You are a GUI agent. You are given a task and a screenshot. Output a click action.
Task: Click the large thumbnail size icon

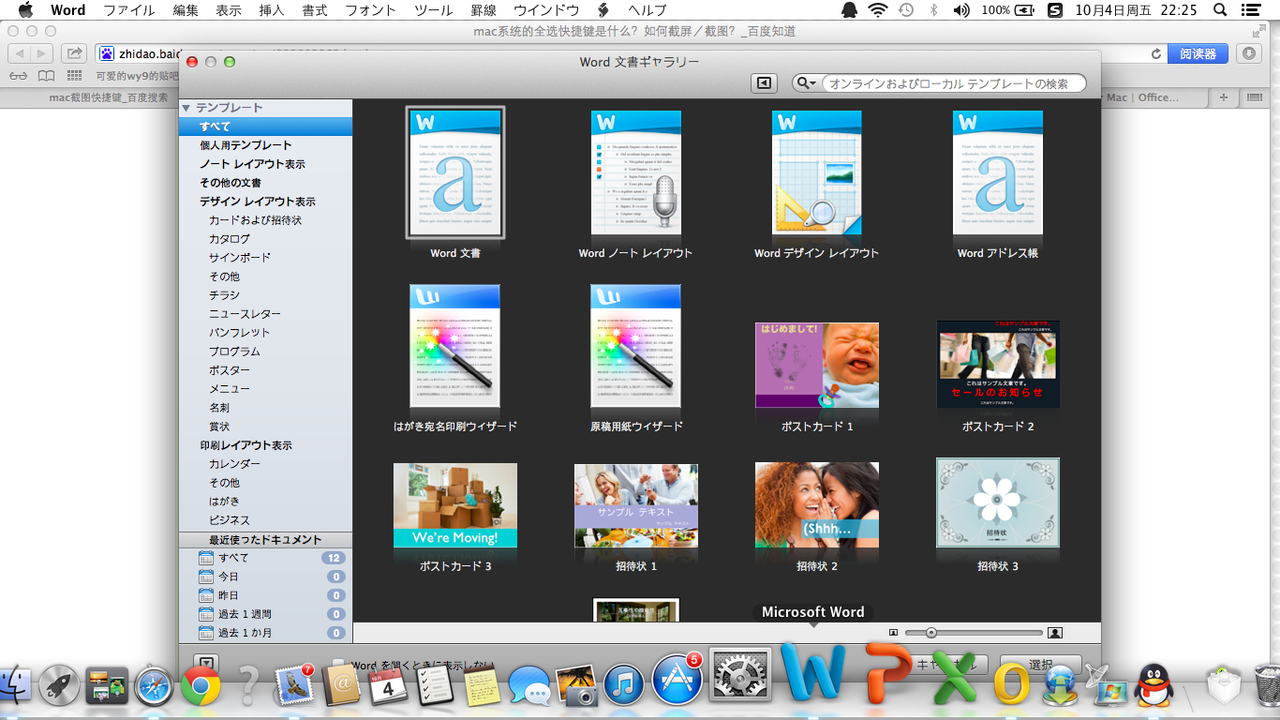(1055, 633)
